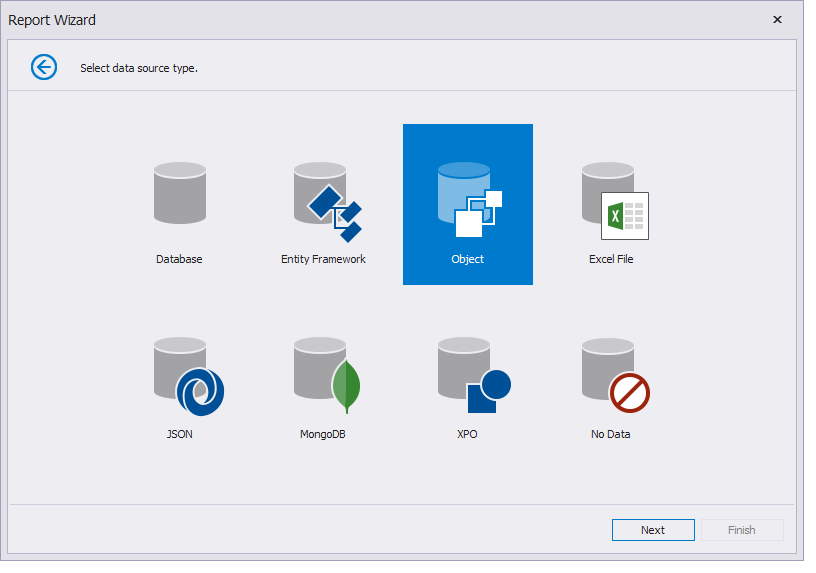Screen dimensions: 816x573
Task: Click the "Excel File" label
Action: tap(611, 259)
